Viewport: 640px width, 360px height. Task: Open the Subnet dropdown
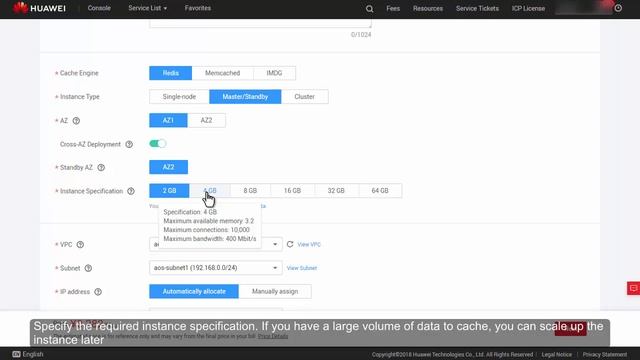[216, 268]
